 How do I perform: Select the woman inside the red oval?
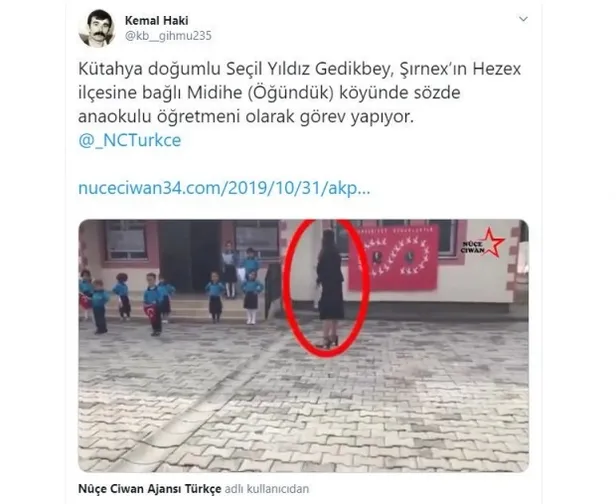330,289
